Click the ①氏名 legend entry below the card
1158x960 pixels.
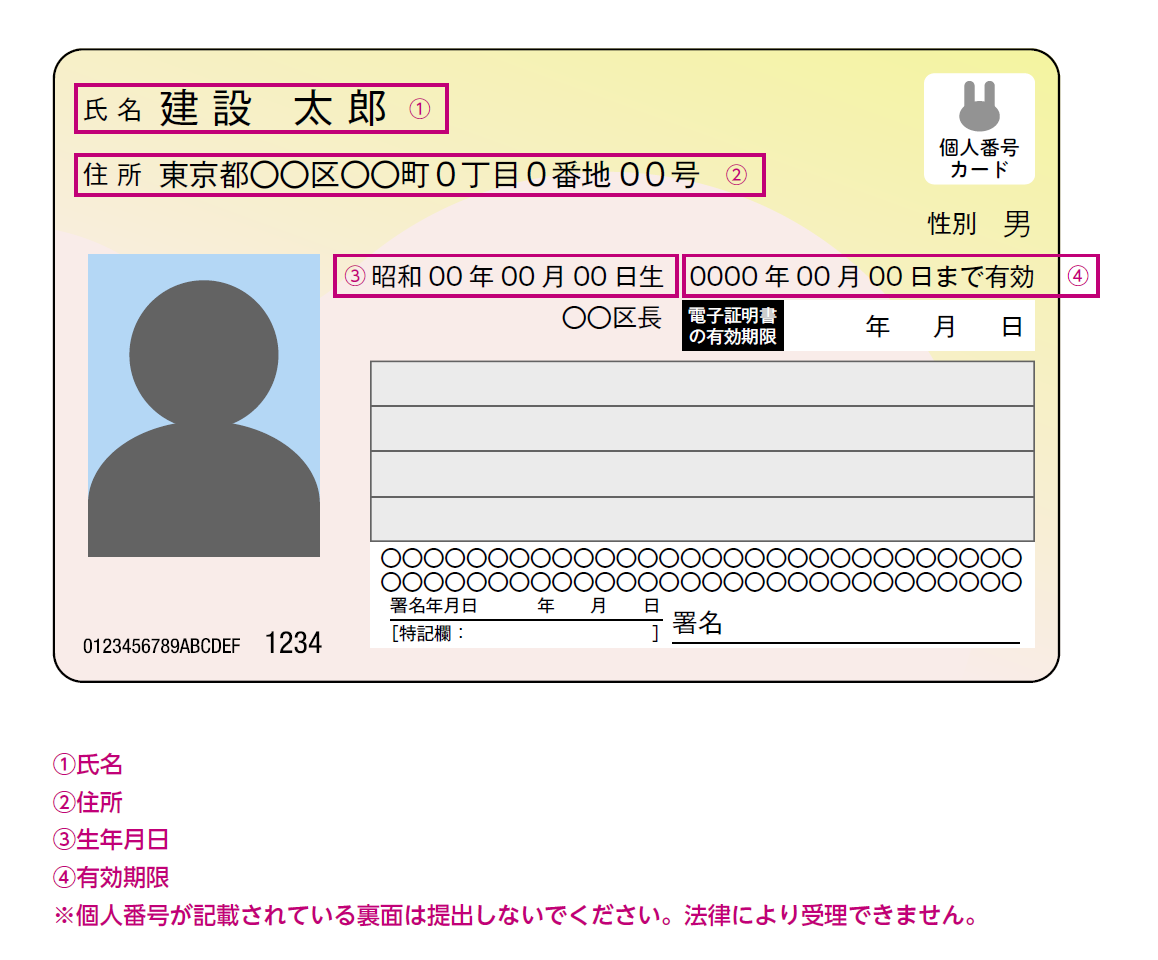click(88, 765)
